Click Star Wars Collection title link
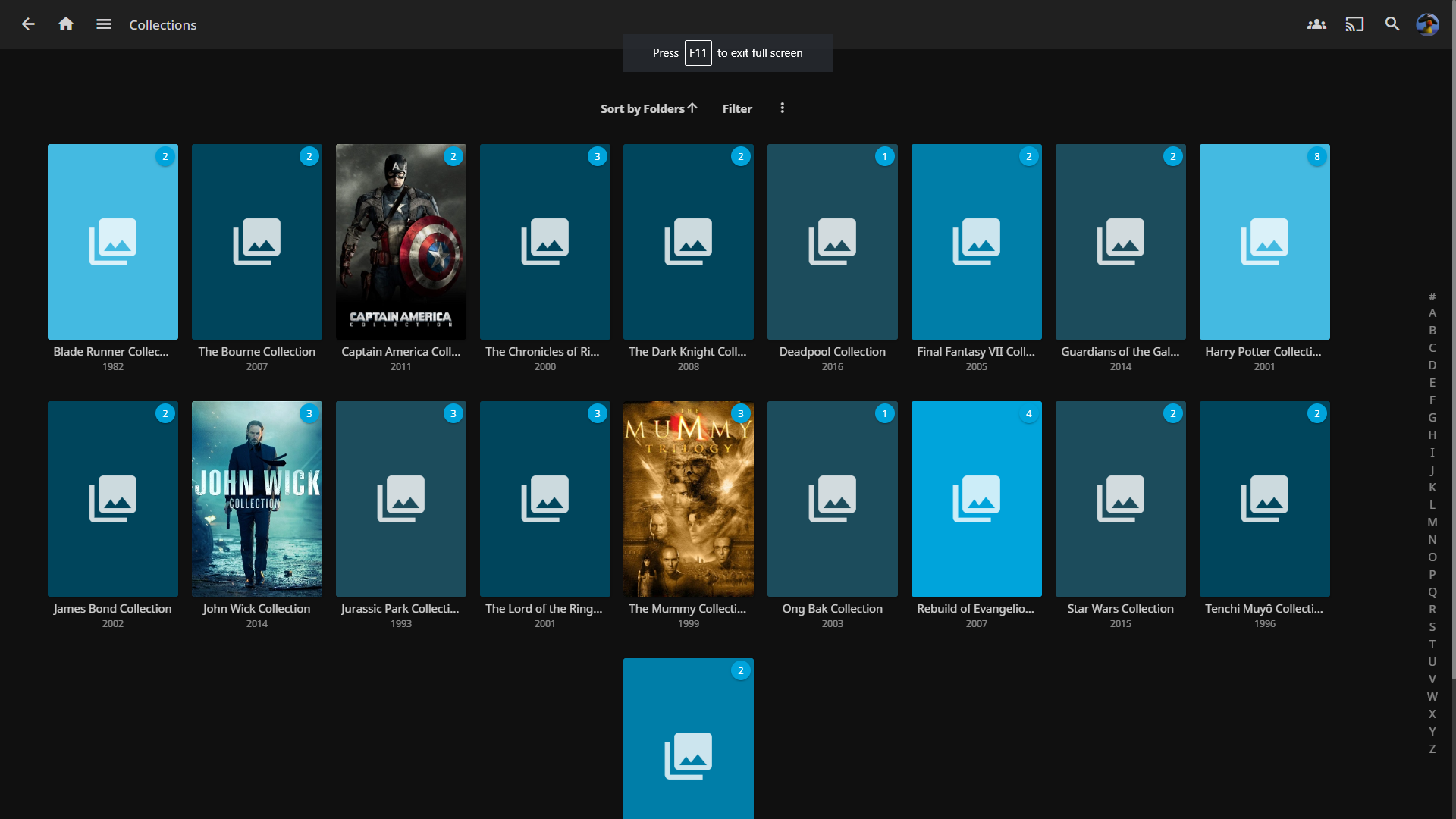The width and height of the screenshot is (1456, 819). point(1120,609)
